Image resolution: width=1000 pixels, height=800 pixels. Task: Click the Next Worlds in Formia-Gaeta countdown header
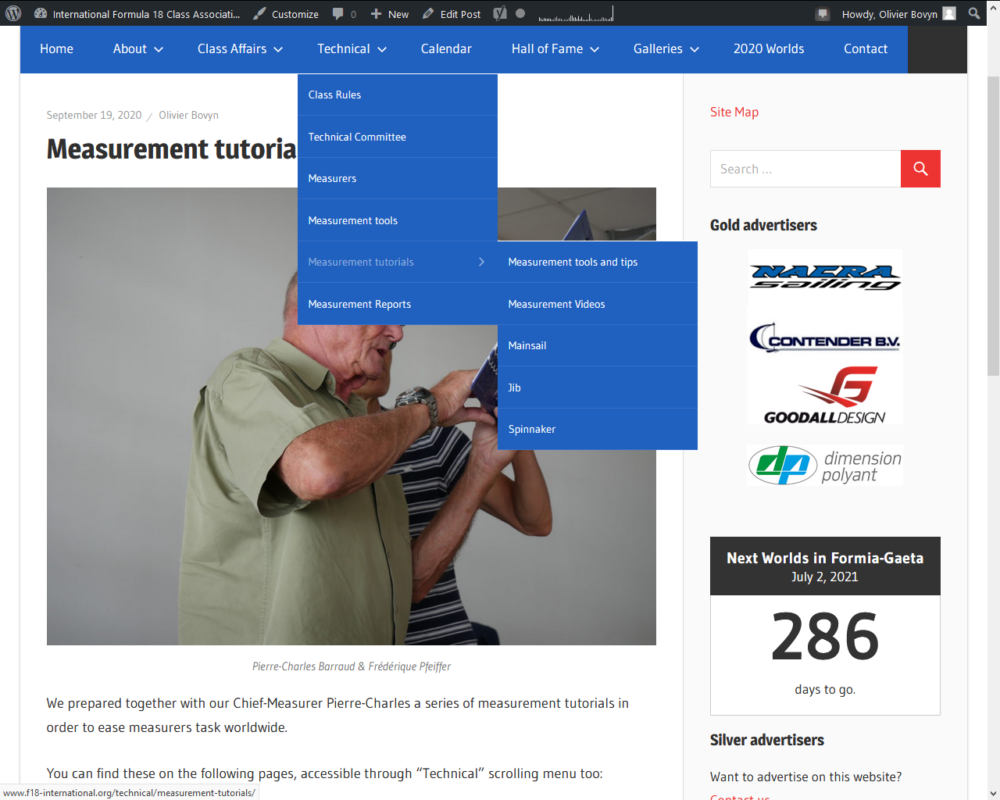click(x=825, y=566)
